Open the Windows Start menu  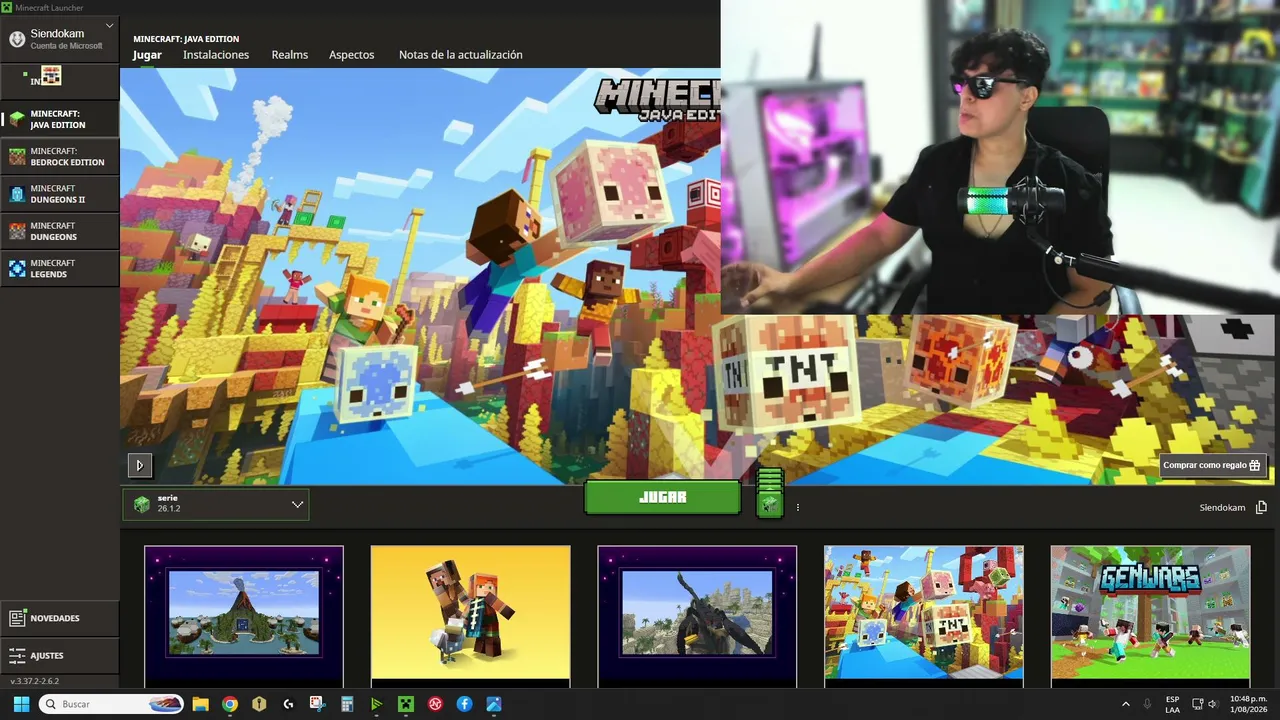tap(21, 704)
